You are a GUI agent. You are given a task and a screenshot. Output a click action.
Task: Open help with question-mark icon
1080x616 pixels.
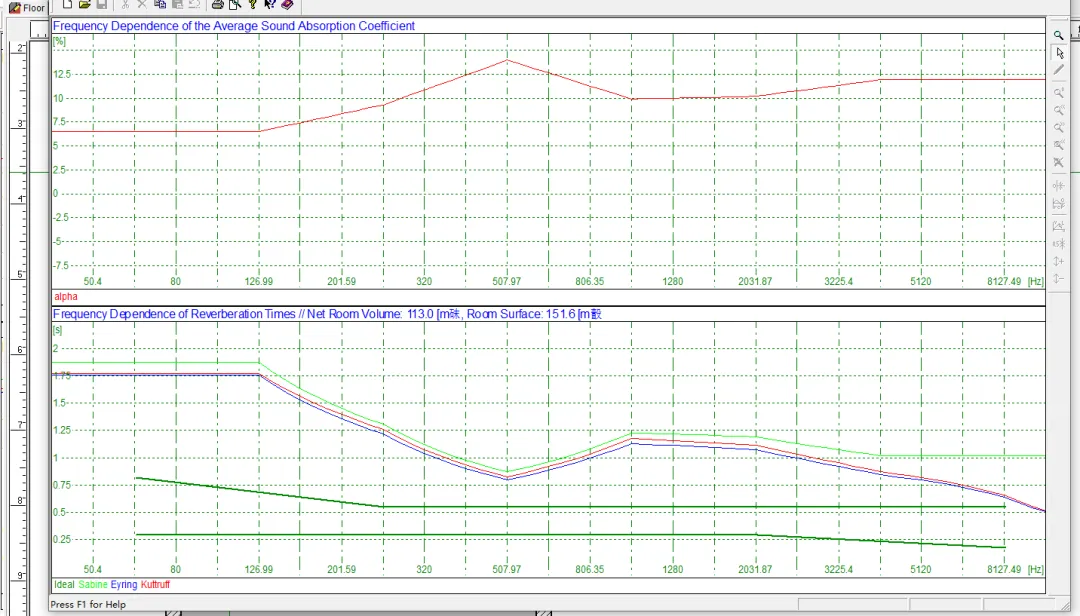pyautogui.click(x=253, y=4)
